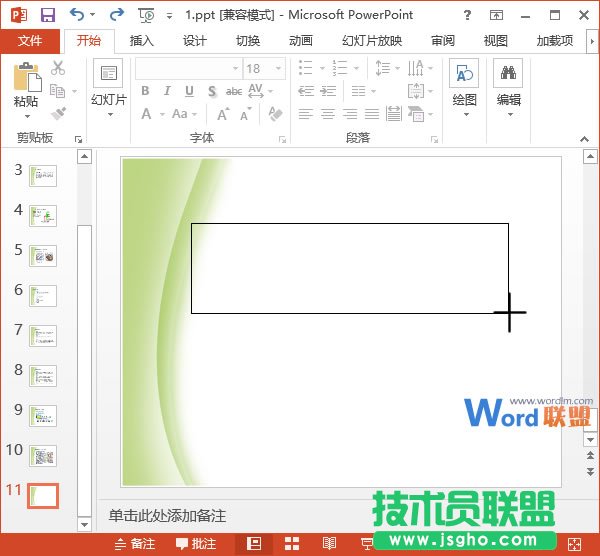Open the Drawing shapes icon
The image size is (600, 556).
[464, 75]
